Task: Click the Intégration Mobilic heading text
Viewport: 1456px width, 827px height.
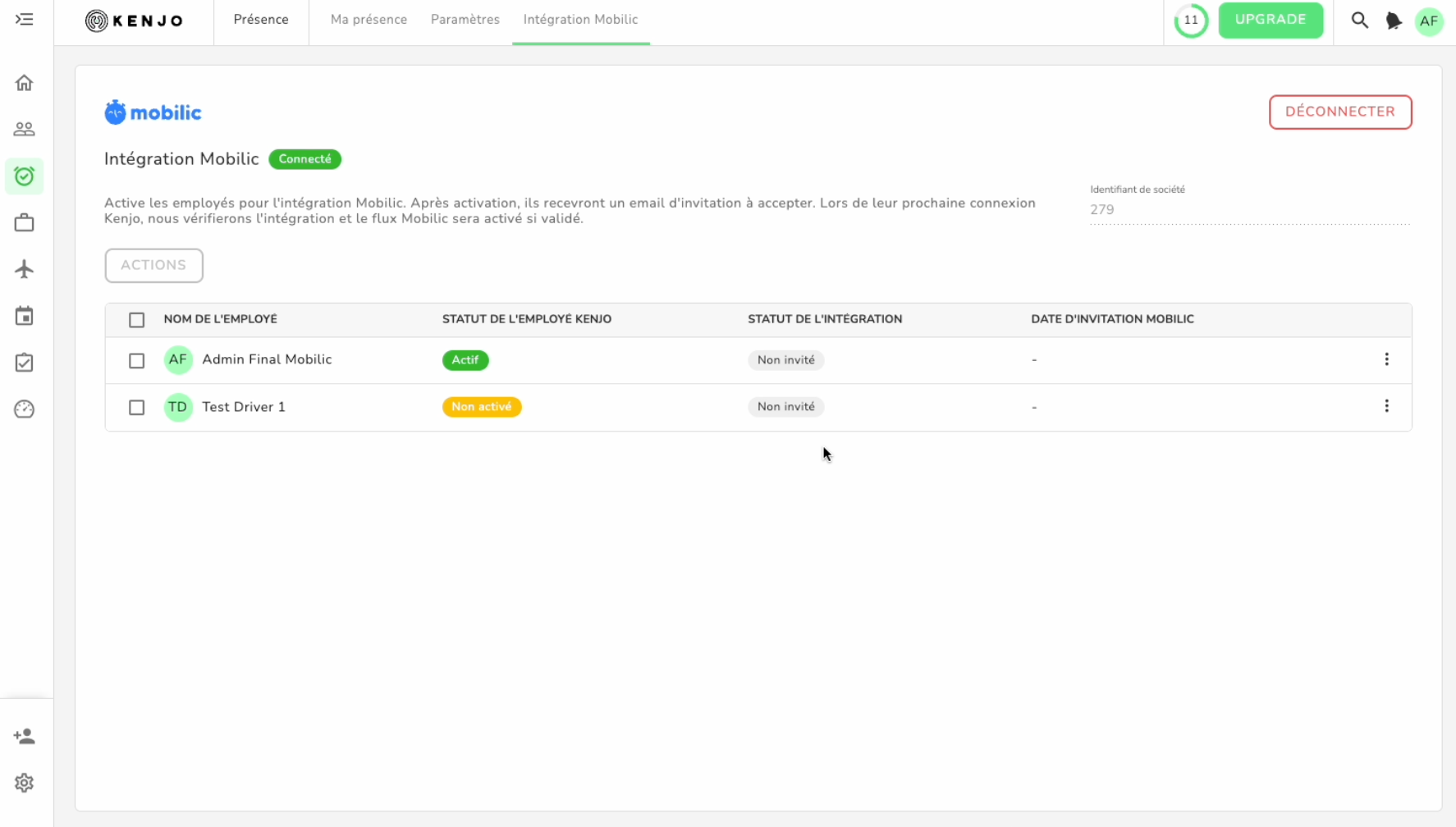Action: [x=181, y=159]
